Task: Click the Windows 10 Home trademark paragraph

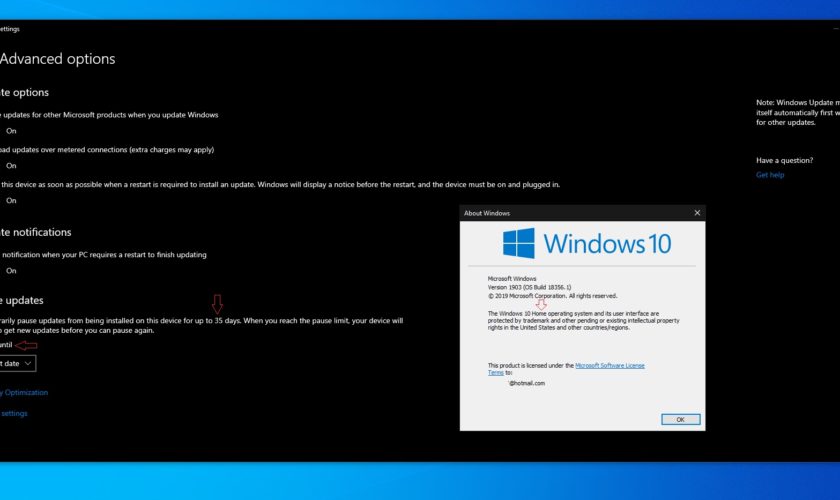Action: coord(583,320)
